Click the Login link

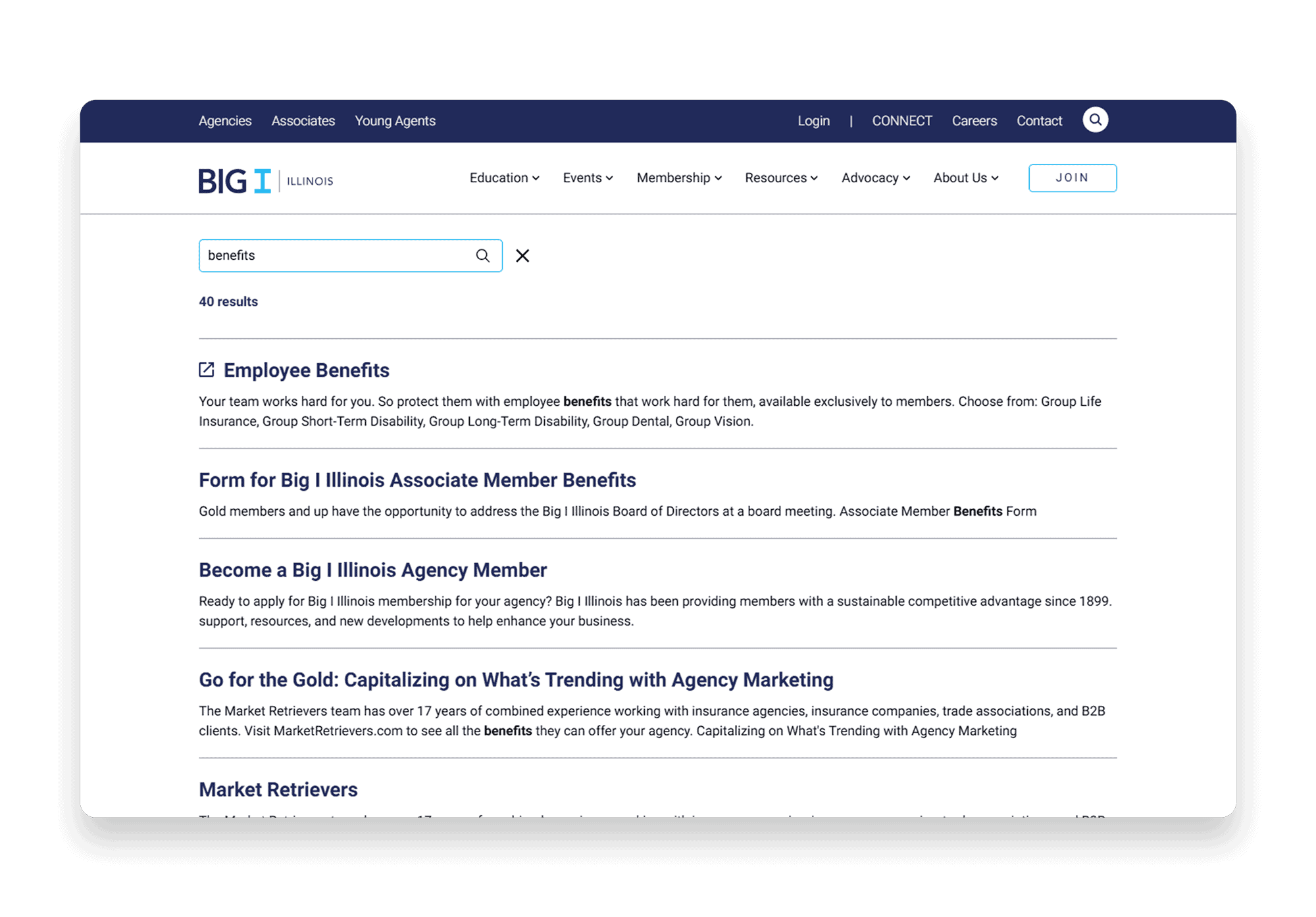(814, 120)
